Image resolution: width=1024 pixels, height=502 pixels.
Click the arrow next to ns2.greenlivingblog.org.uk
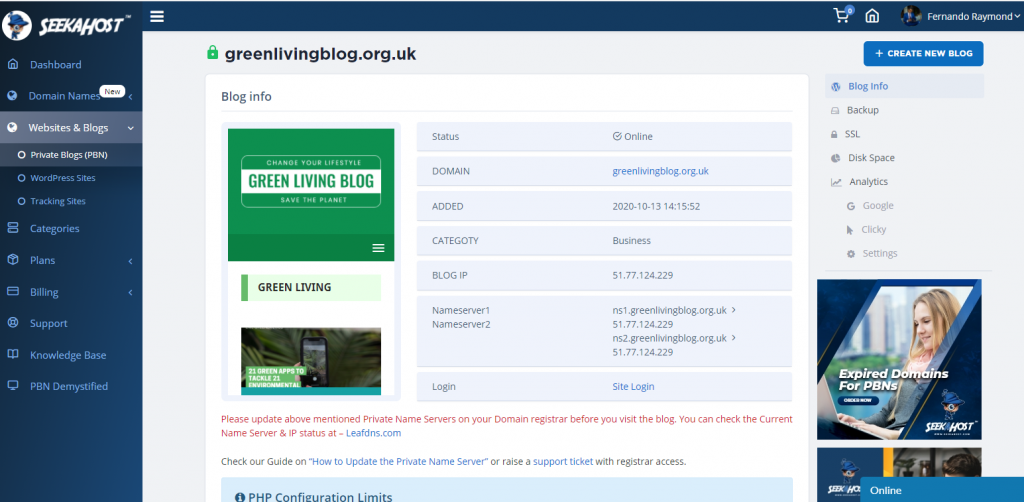pos(733,337)
